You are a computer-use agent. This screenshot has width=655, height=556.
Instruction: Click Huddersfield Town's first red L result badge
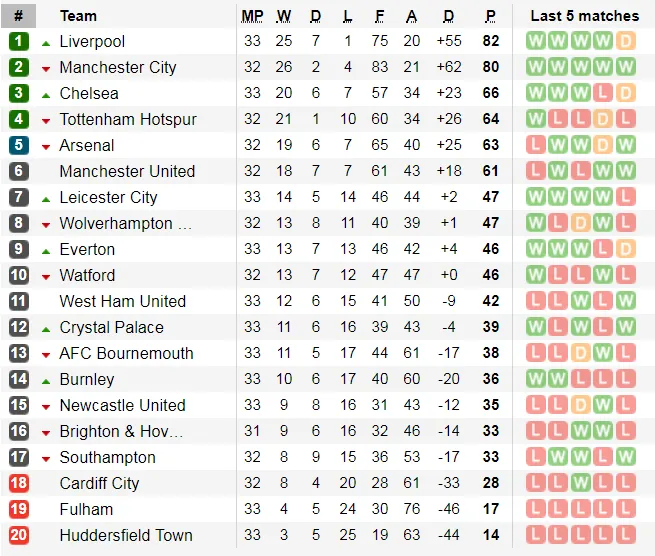pyautogui.click(x=536, y=536)
